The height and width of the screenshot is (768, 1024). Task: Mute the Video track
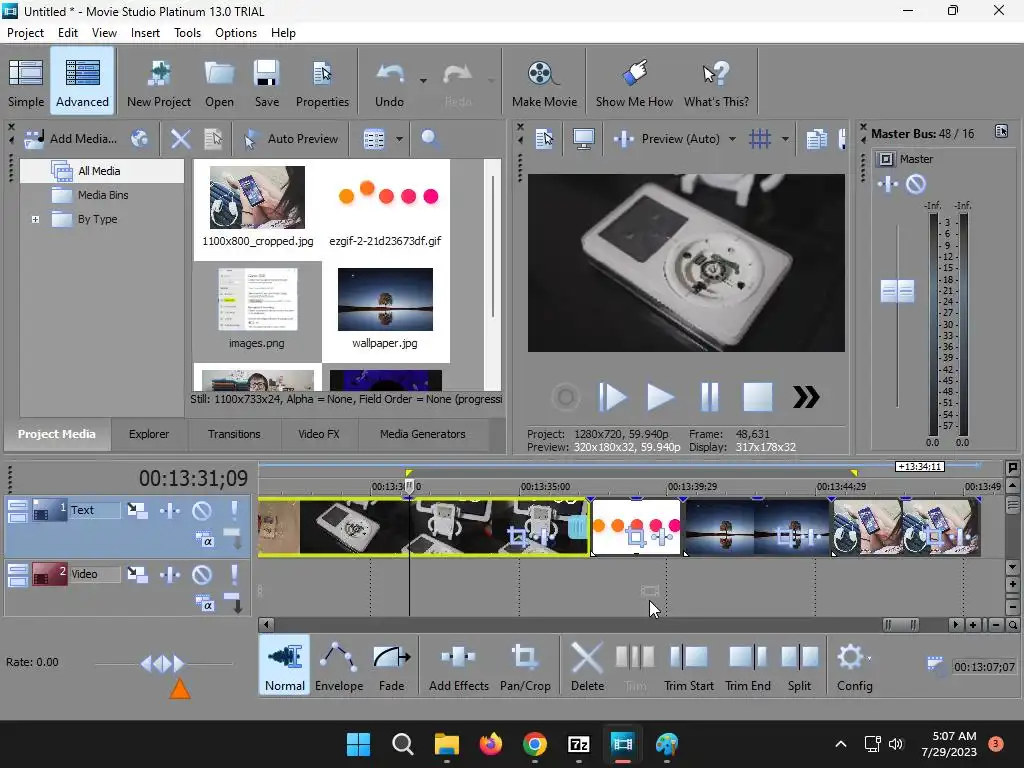[x=201, y=574]
